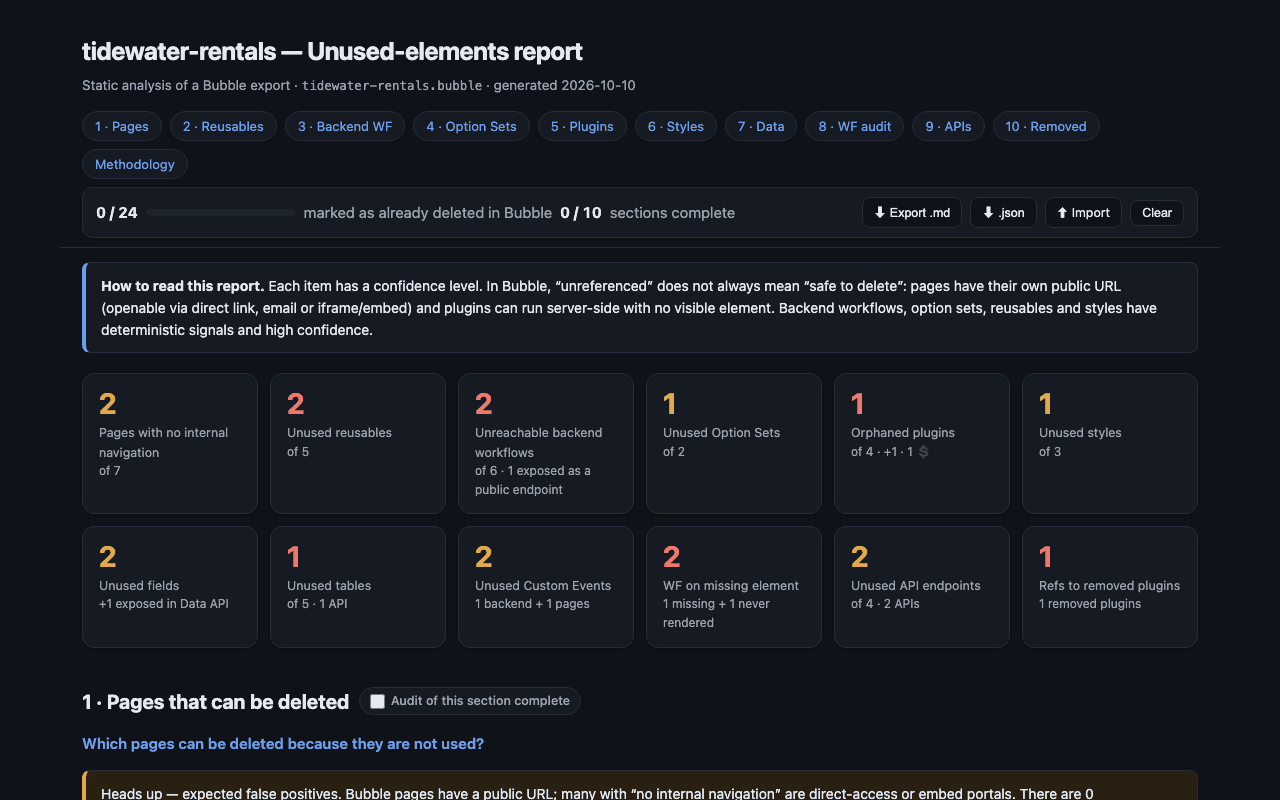
Task: Go to '3 · Backend WF' section
Action: [345, 126]
